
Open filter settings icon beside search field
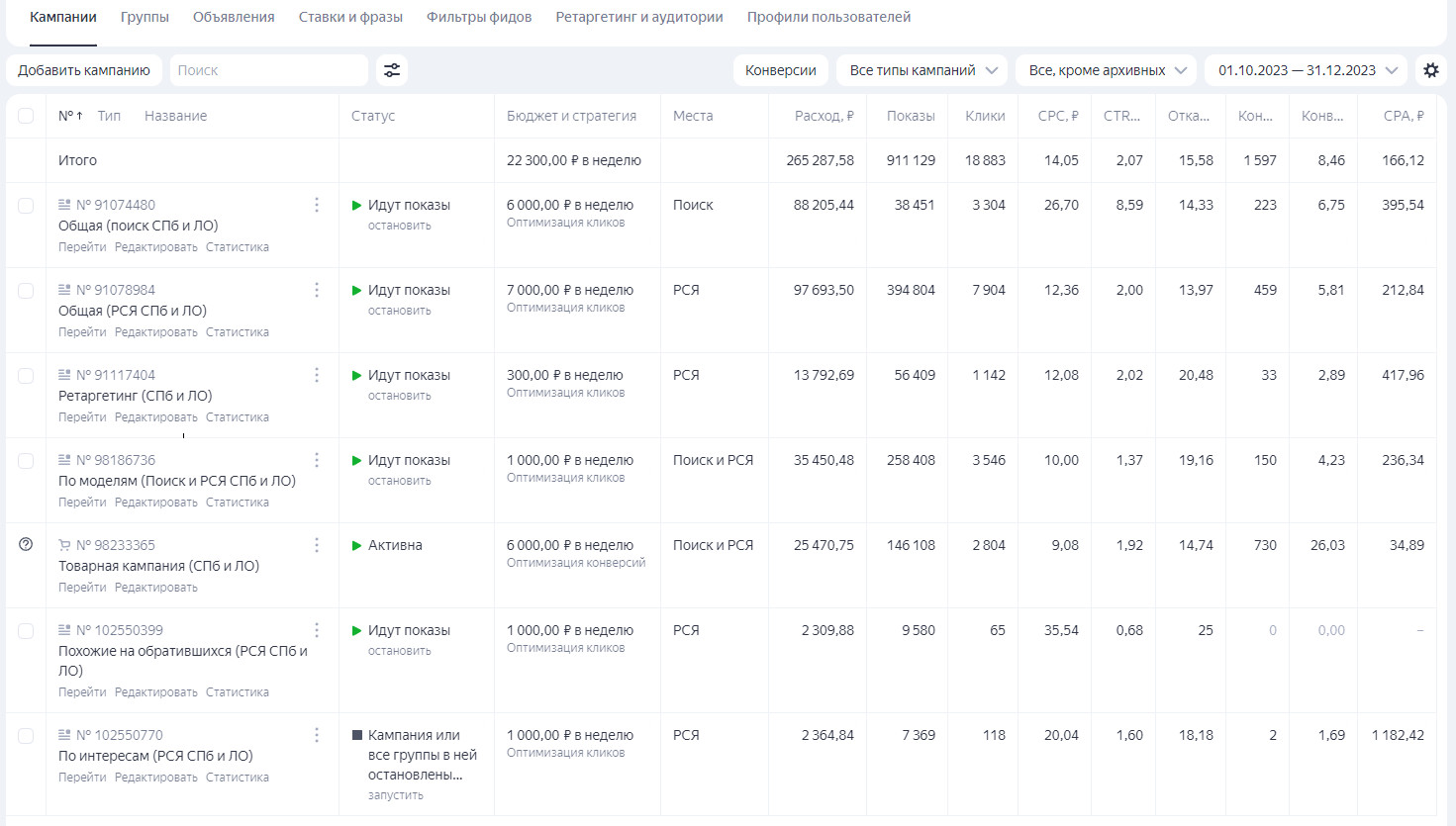[392, 70]
